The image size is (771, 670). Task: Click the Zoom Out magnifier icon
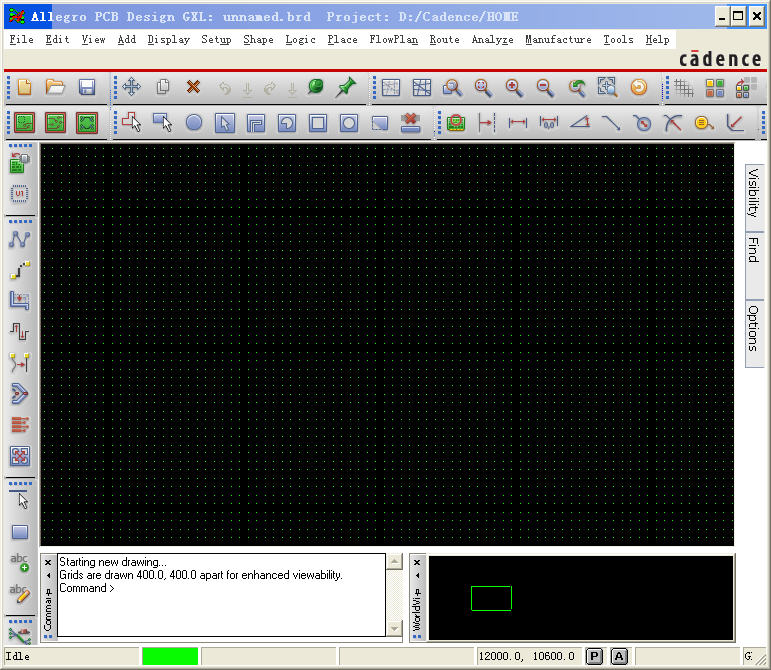[x=545, y=87]
